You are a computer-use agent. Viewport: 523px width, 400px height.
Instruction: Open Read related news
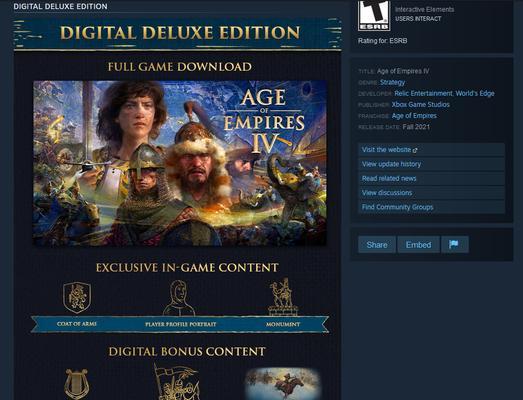(x=431, y=178)
